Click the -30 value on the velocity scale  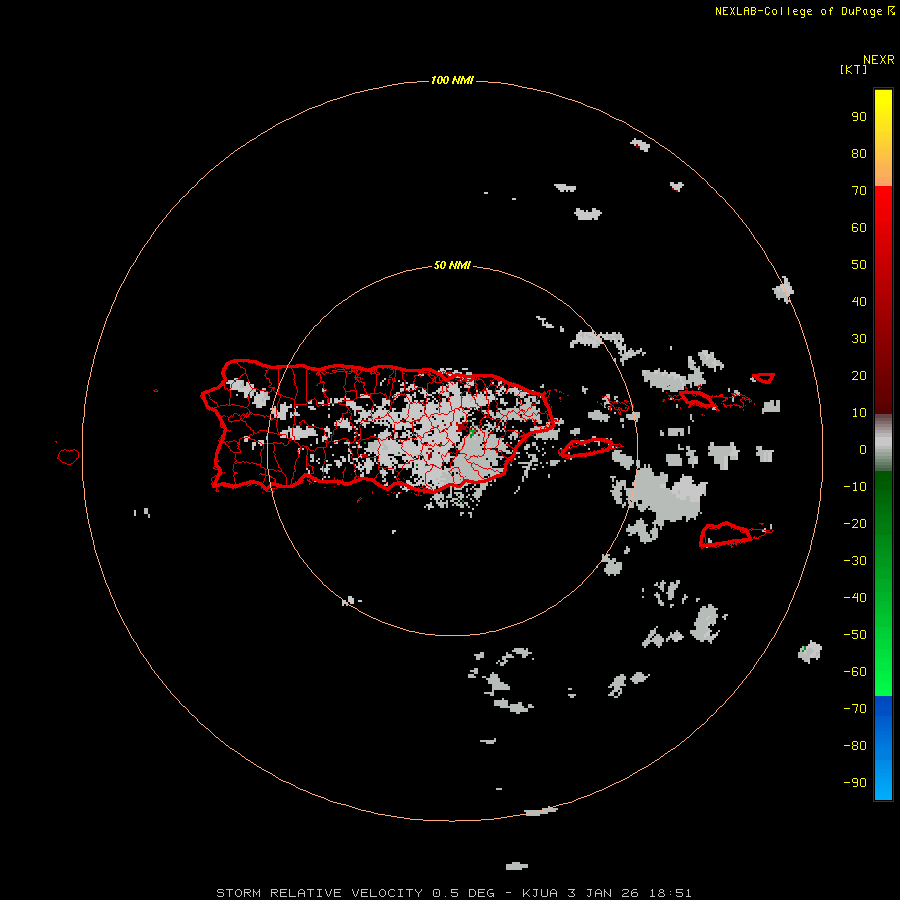pyautogui.click(x=855, y=561)
